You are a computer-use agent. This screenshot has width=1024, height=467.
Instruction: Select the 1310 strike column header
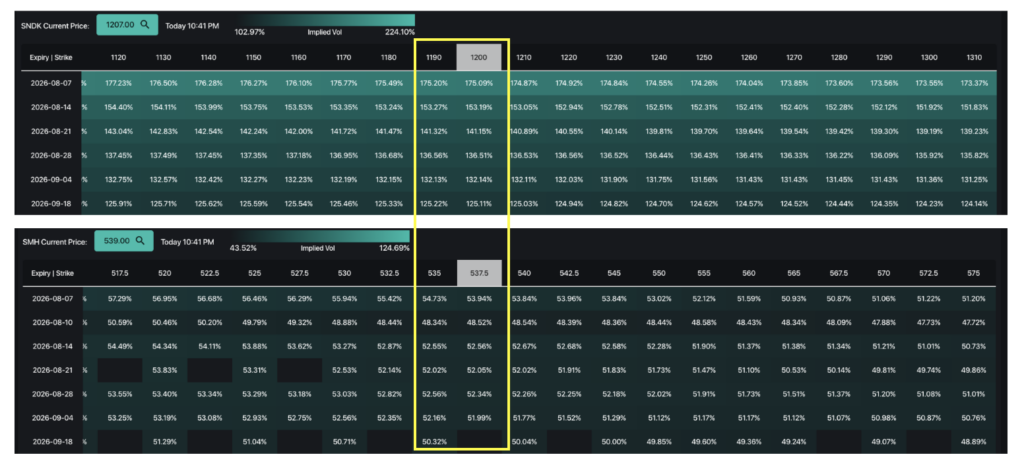click(x=974, y=57)
